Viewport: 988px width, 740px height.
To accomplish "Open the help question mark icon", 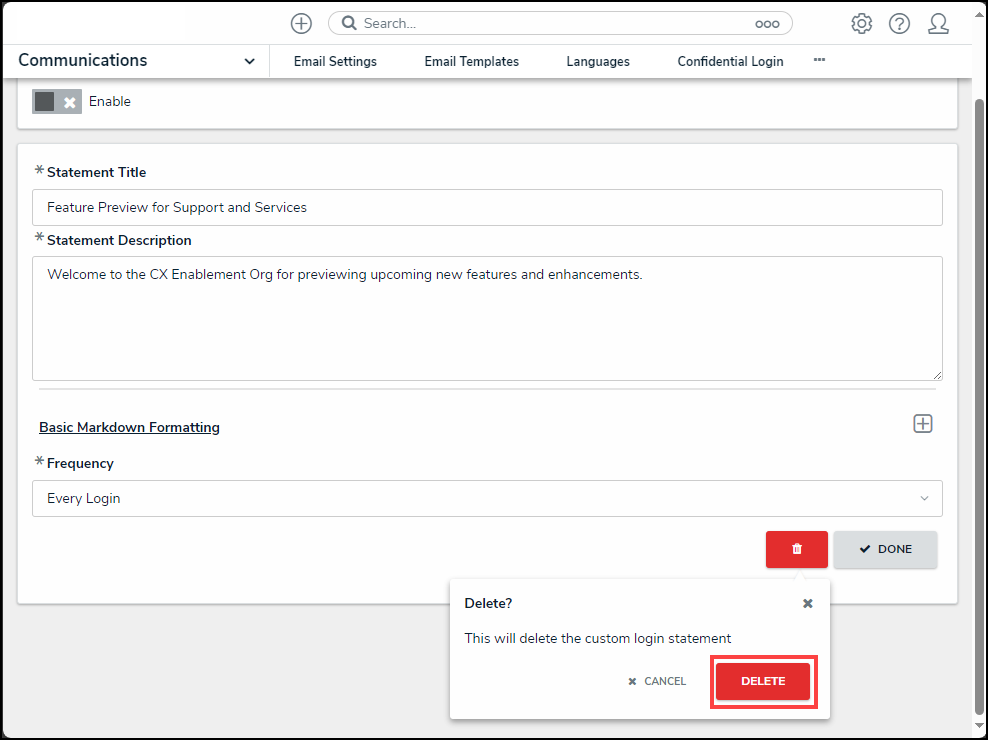I will click(x=899, y=24).
